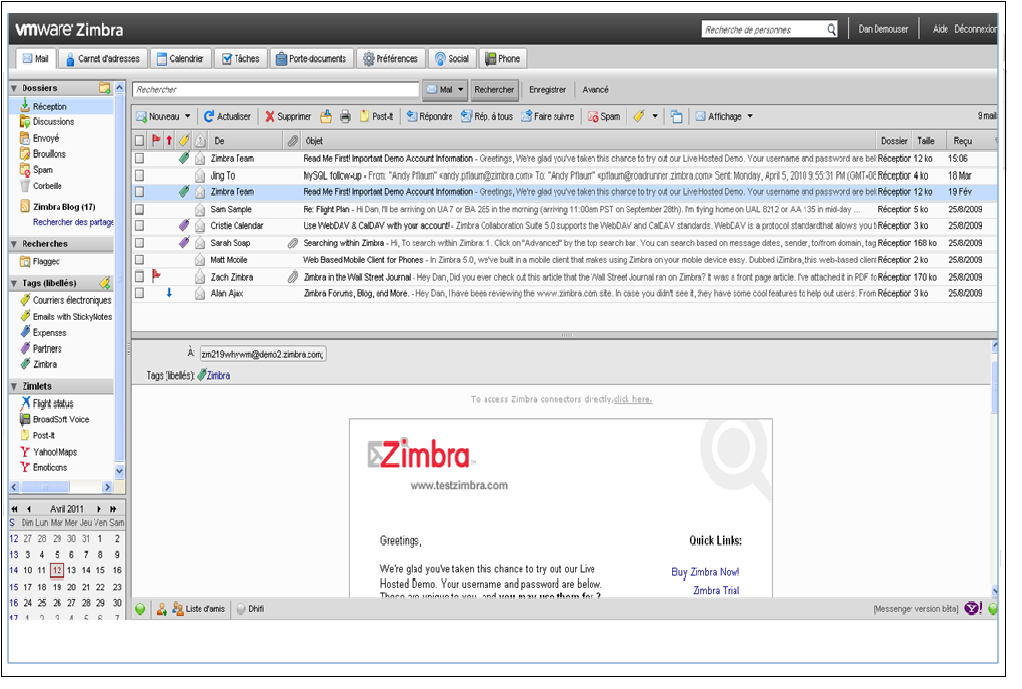Collapse the Recherches section
1022x689 pixels.
(x=14, y=244)
